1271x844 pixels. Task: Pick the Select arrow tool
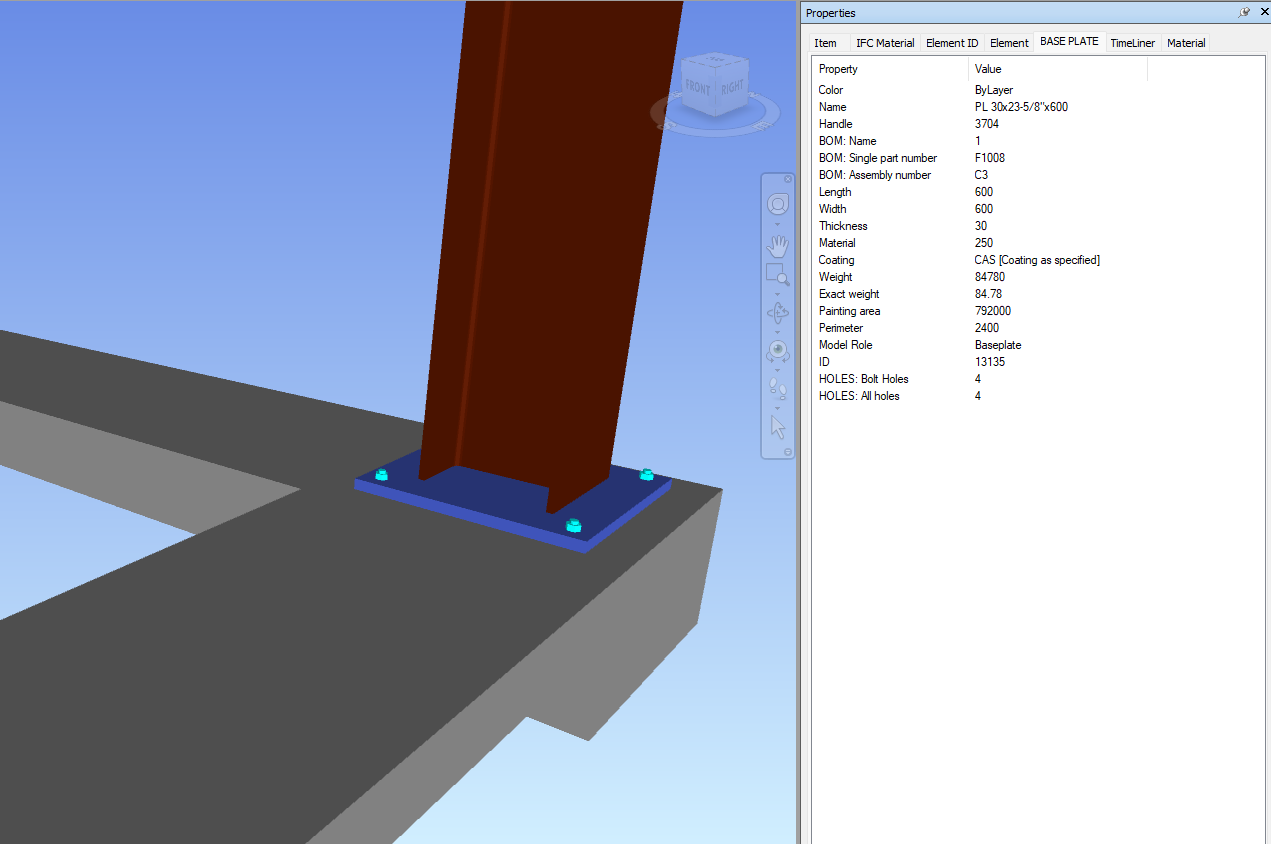pos(777,427)
